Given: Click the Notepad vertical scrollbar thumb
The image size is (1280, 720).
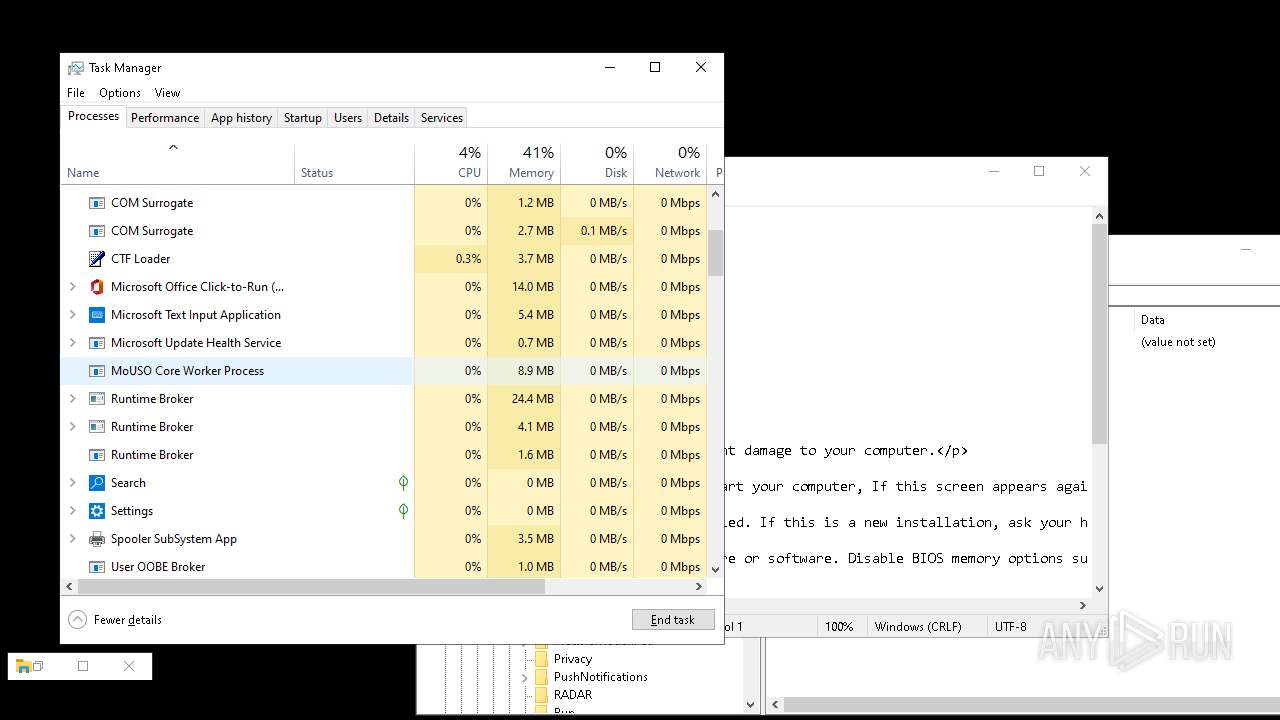Looking at the screenshot, I should [1099, 334].
